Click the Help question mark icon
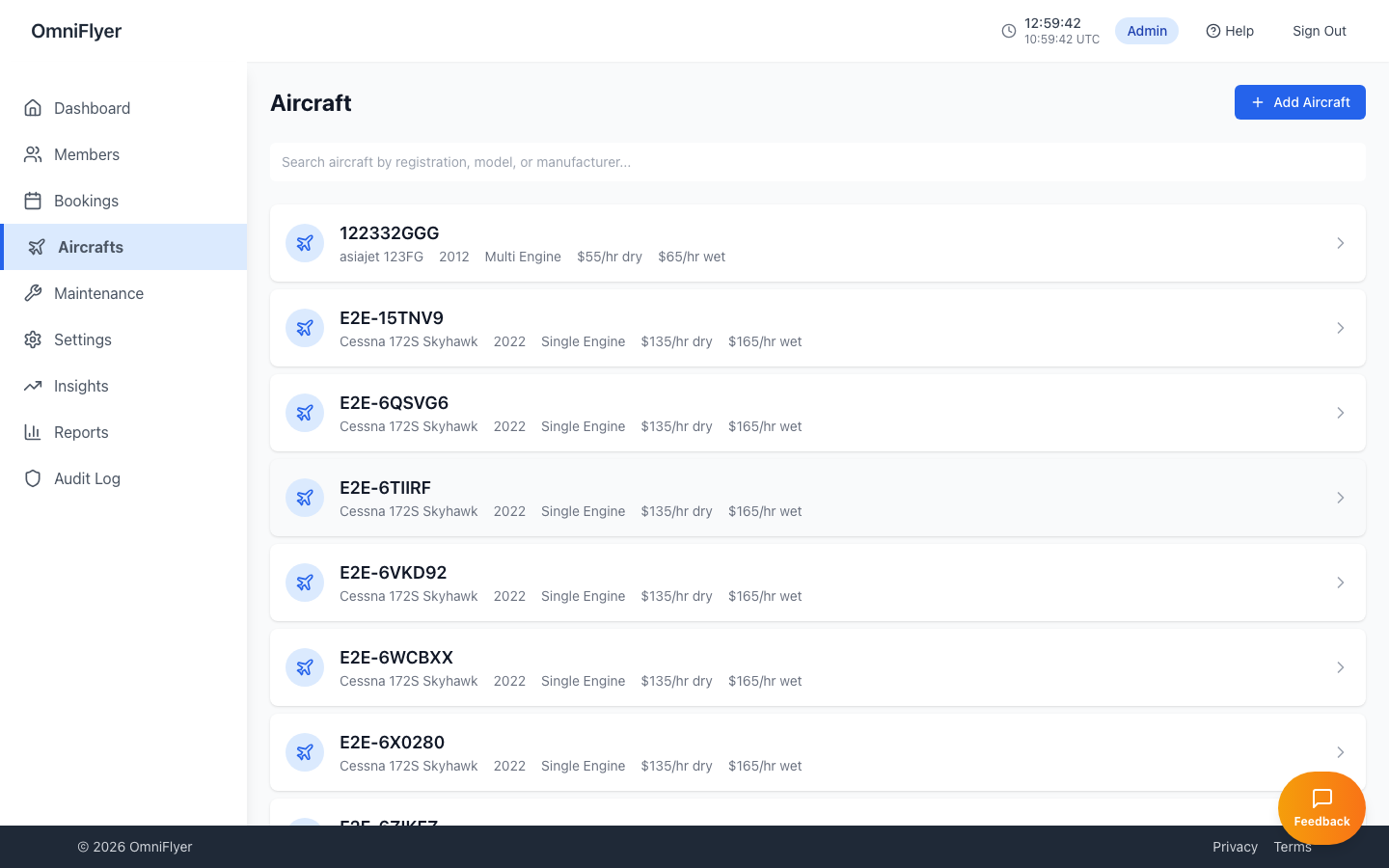1389x868 pixels. 1213,31
